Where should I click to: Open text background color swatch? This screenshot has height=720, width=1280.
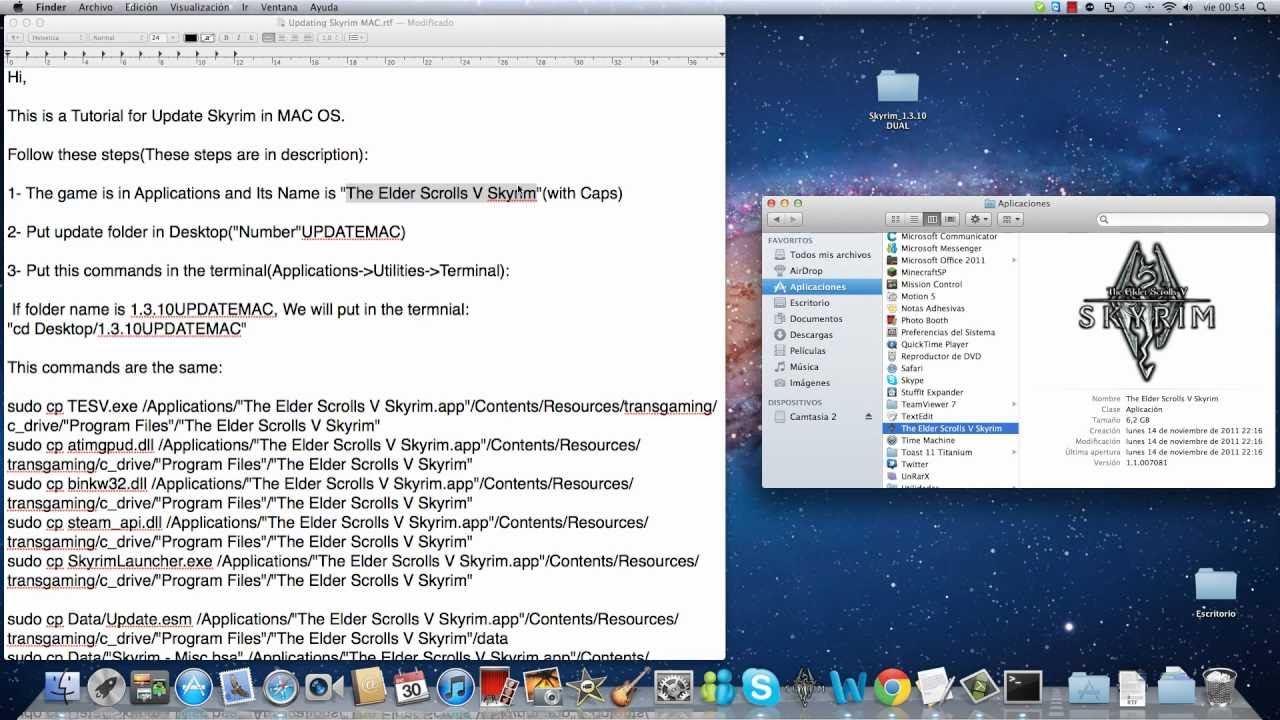coord(208,38)
